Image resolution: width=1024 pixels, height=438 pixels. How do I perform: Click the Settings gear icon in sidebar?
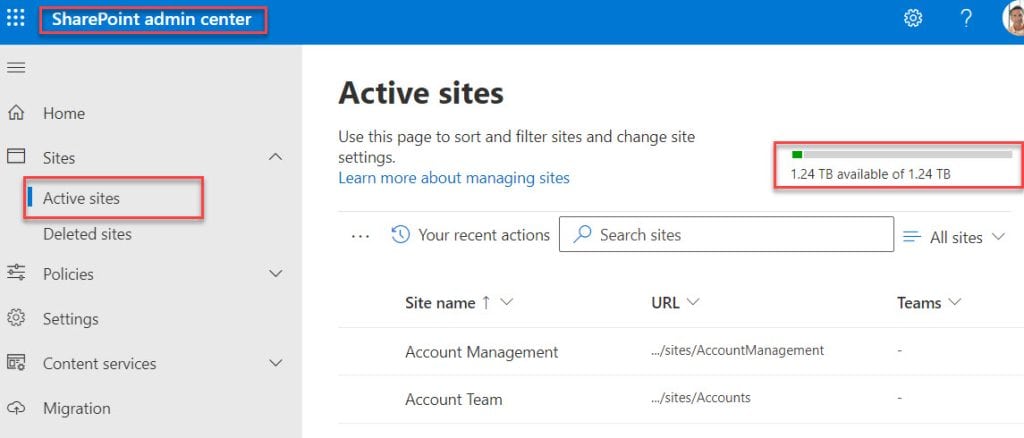(x=16, y=318)
